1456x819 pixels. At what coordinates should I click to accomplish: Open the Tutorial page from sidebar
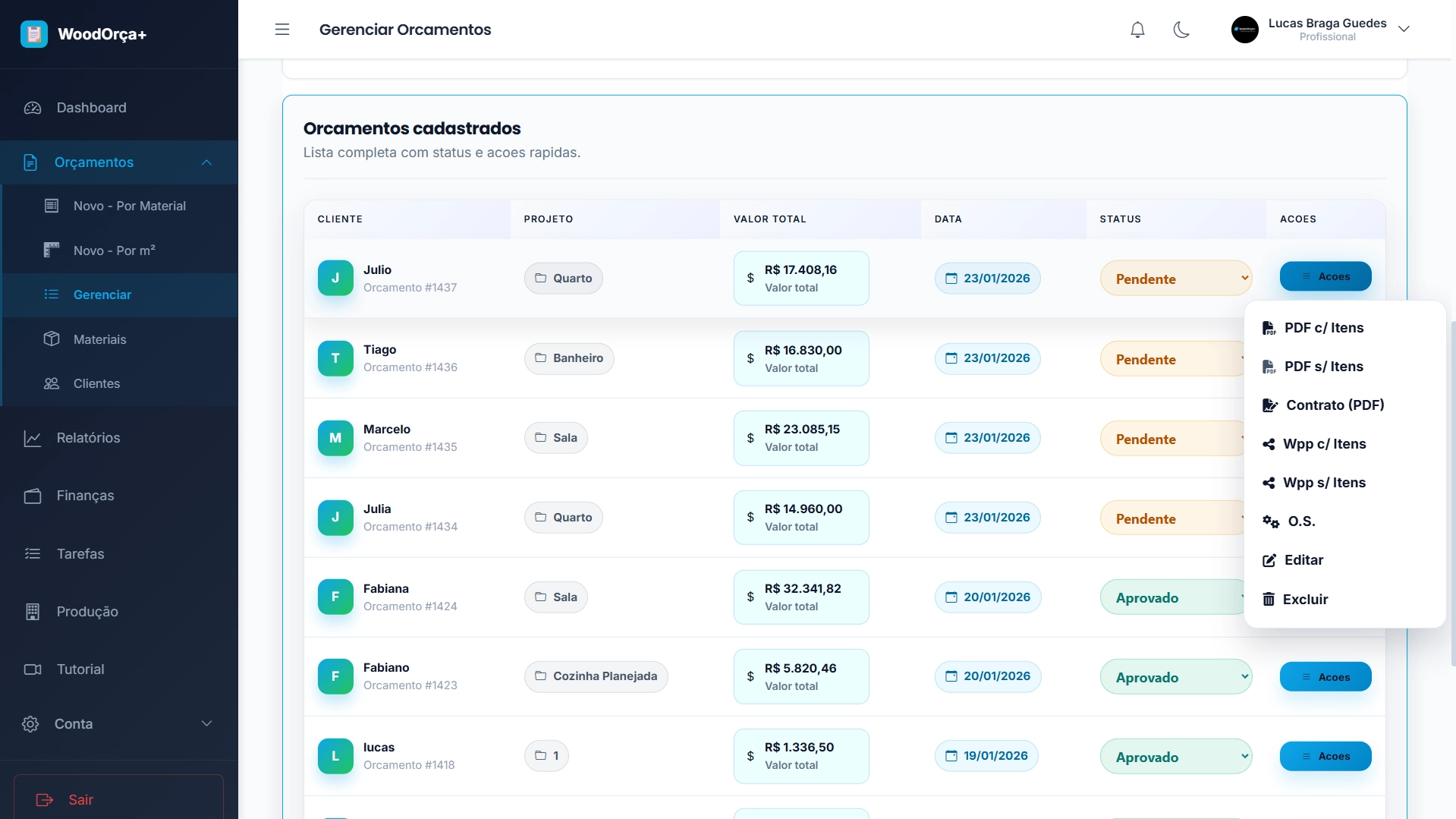coord(80,669)
